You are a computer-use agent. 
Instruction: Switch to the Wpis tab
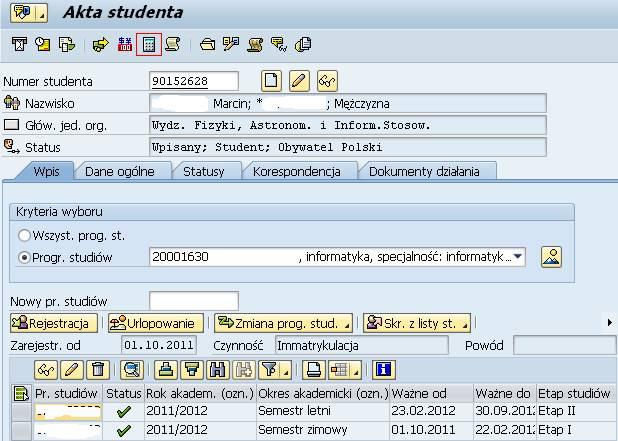click(46, 172)
